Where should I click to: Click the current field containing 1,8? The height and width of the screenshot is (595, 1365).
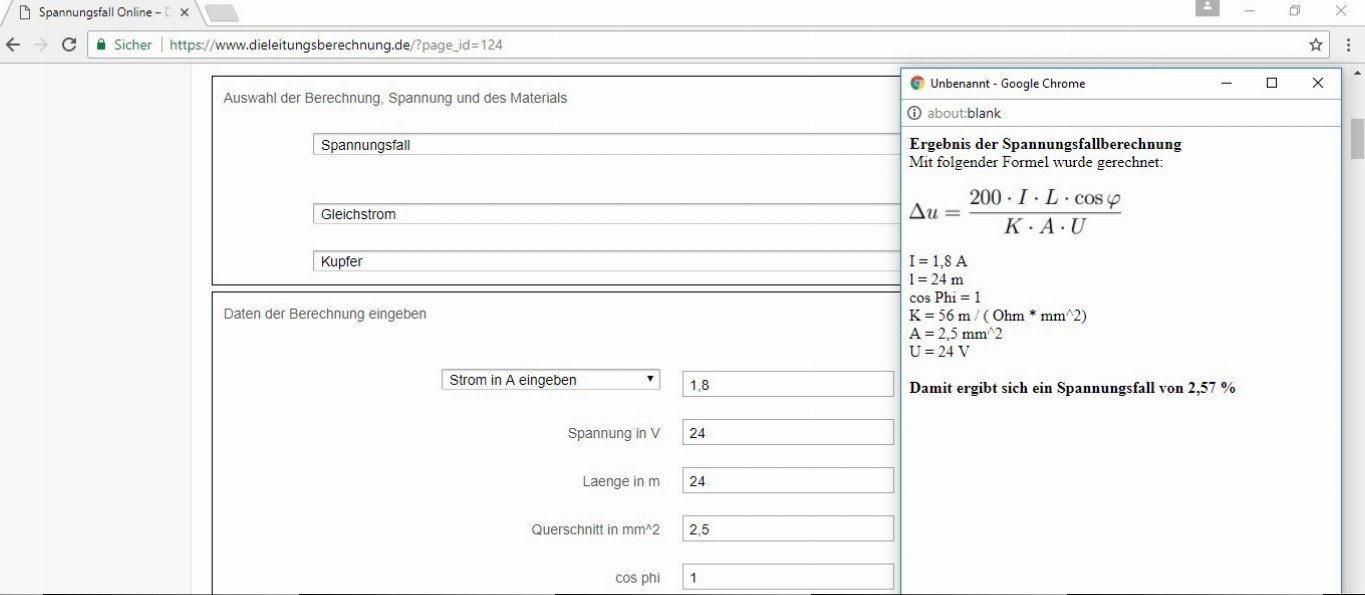click(x=788, y=384)
